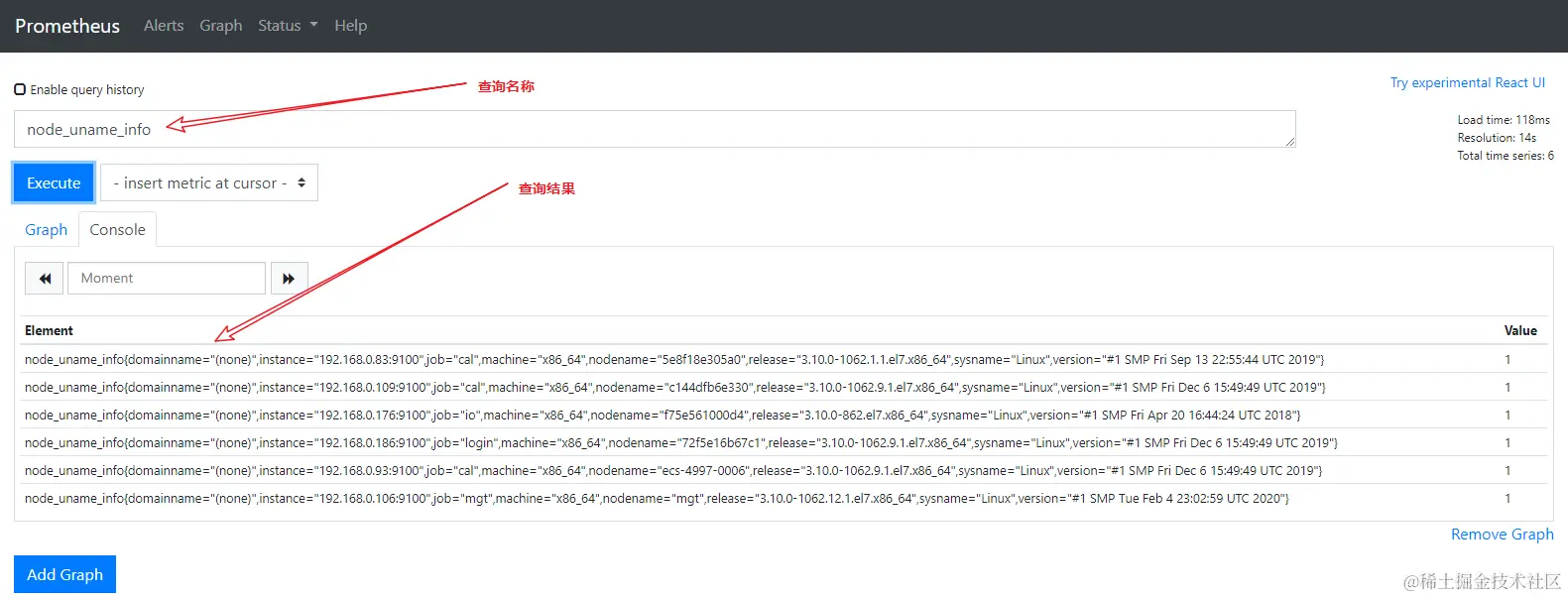The height and width of the screenshot is (598, 1568).
Task: Select result row for instance 192.168.0.106:9100
Action: (x=785, y=499)
